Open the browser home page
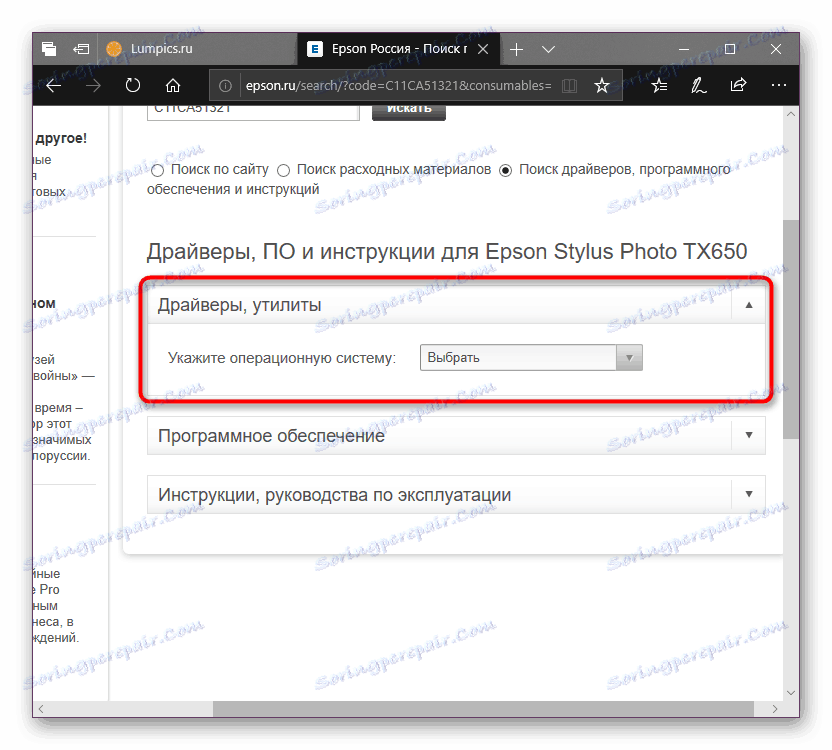 point(173,85)
